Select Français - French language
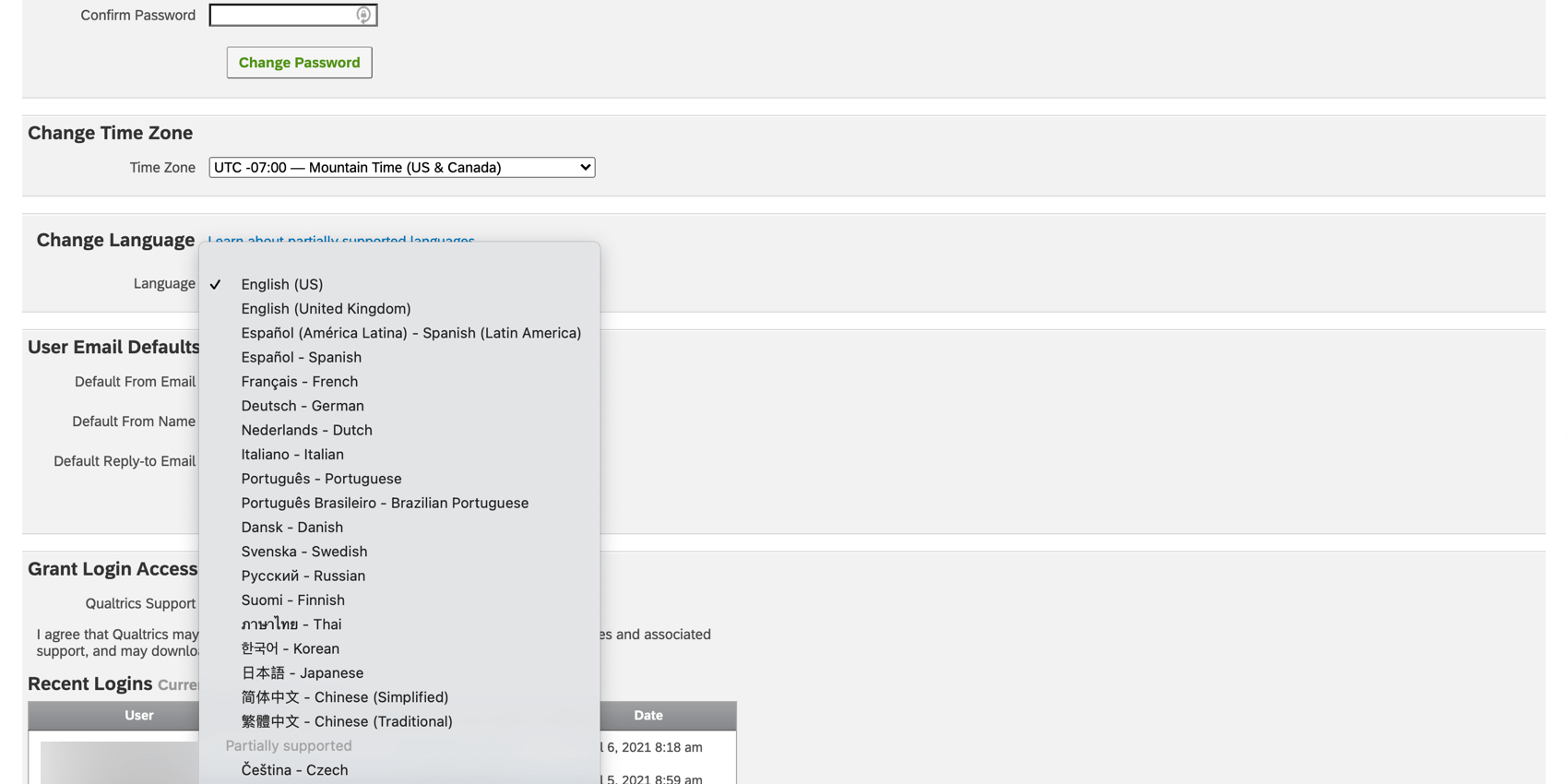The height and width of the screenshot is (784, 1568). [x=299, y=381]
